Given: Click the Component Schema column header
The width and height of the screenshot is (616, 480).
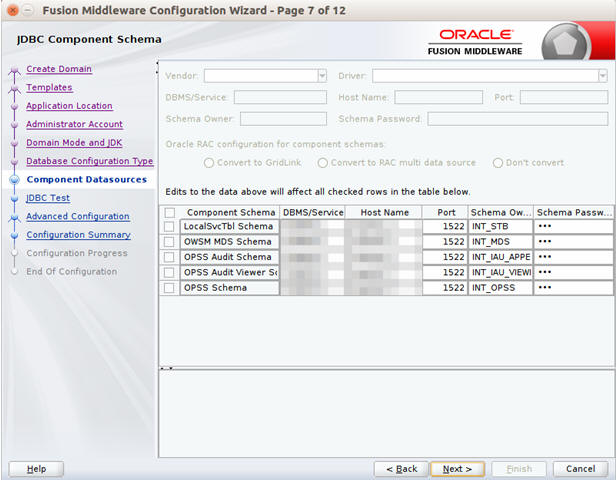Looking at the screenshot, I should (231, 213).
